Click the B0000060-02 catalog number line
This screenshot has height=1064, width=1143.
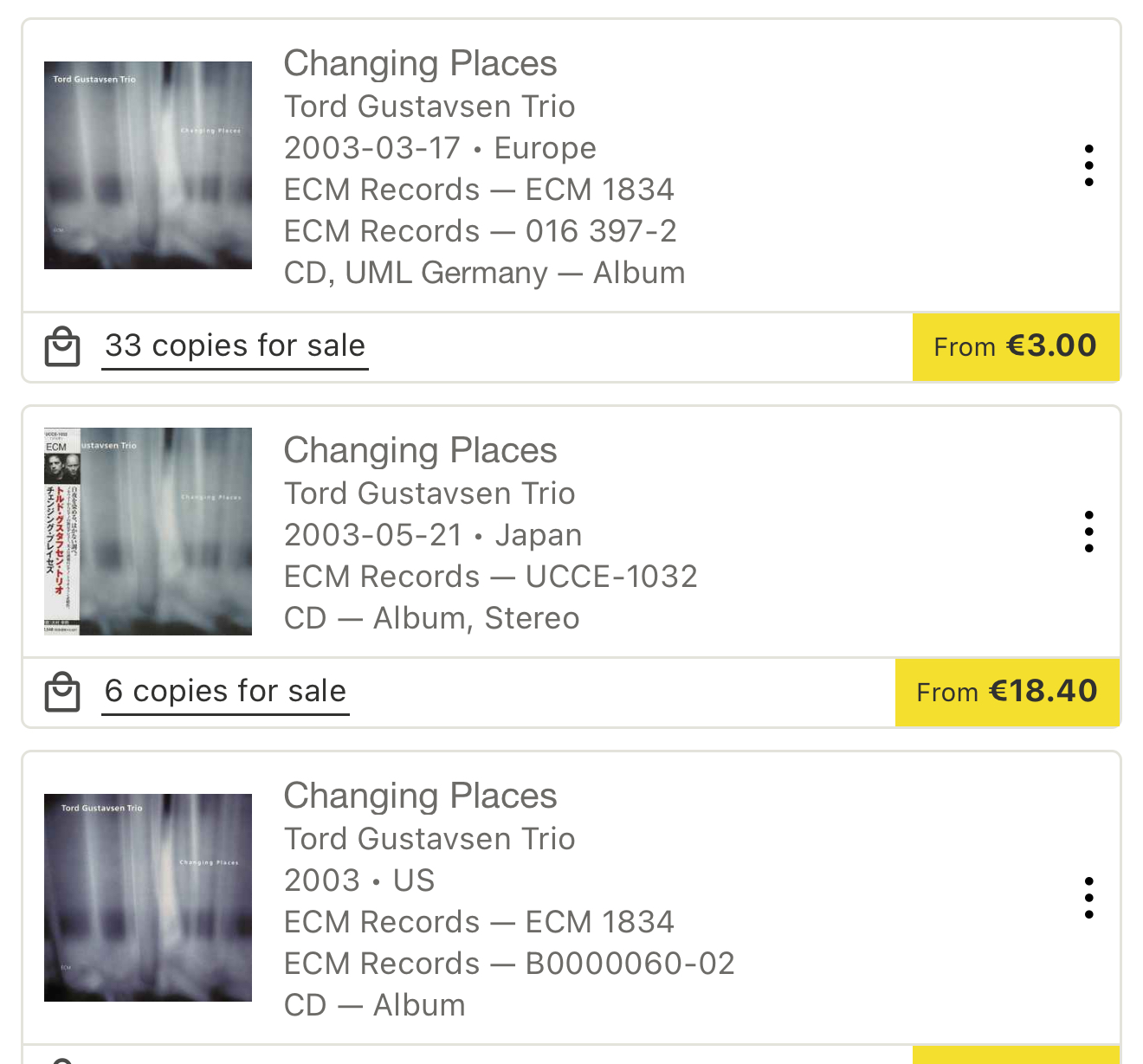coord(509,964)
